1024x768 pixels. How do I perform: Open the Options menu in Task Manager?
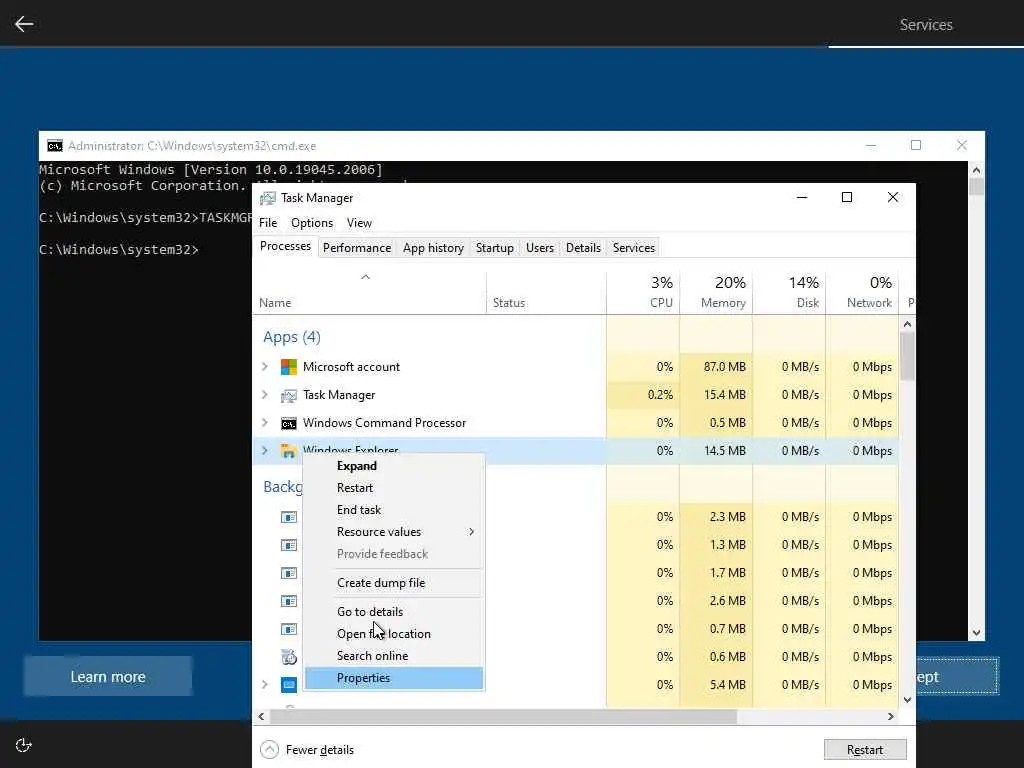312,223
